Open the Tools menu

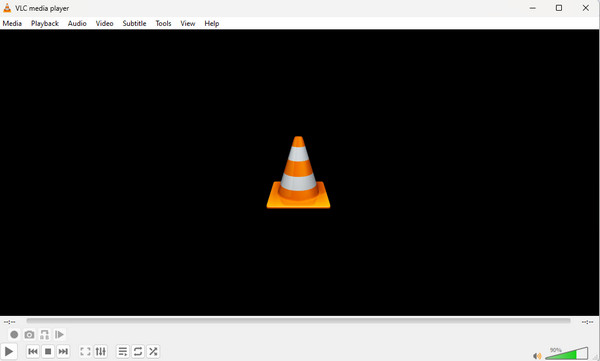pyautogui.click(x=163, y=23)
